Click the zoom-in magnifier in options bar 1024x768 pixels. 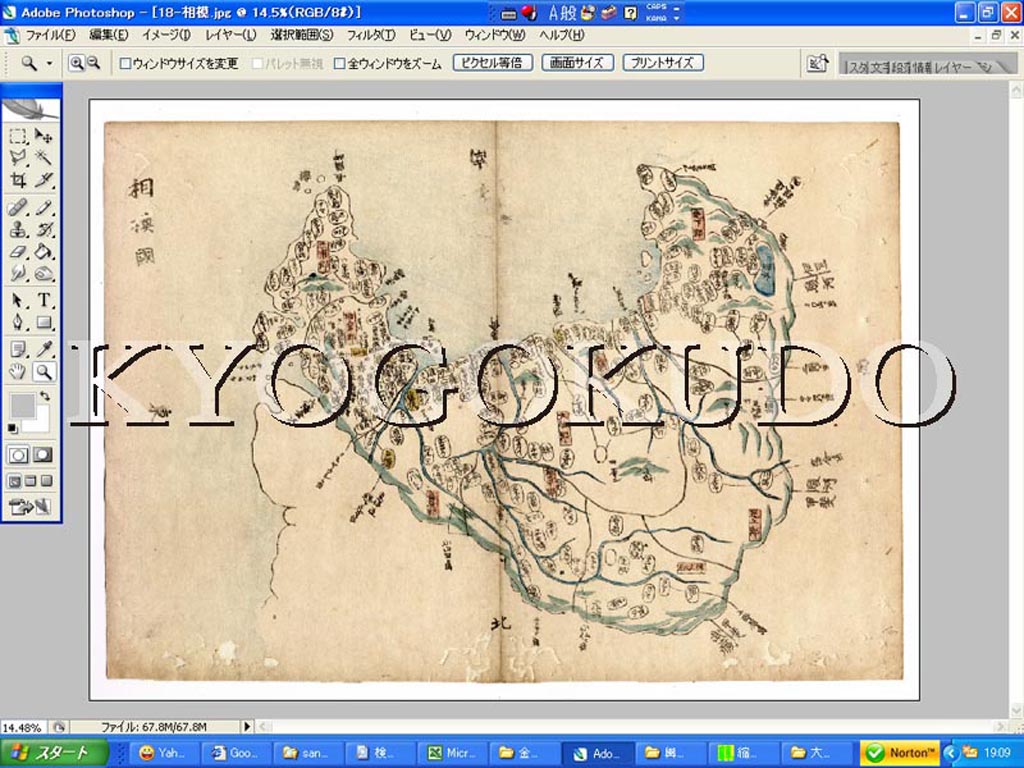click(x=76, y=63)
